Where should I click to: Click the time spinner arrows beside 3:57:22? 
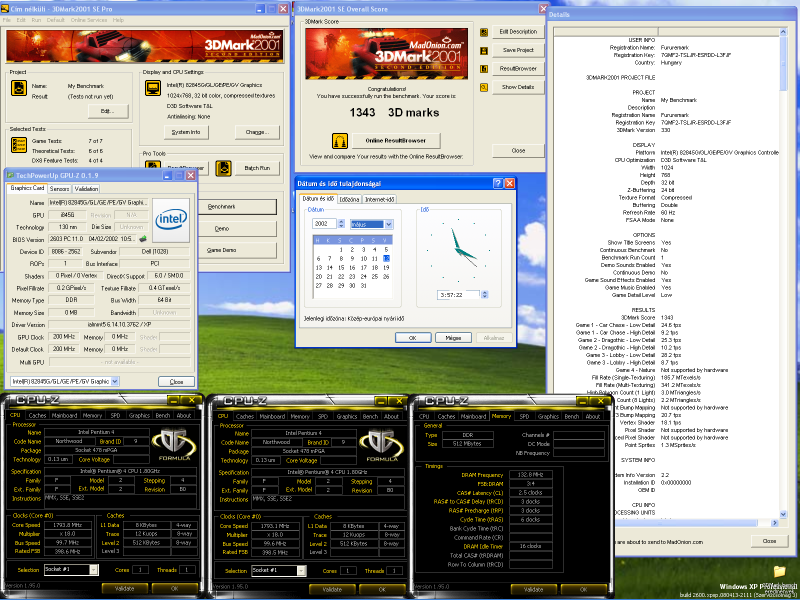(485, 295)
